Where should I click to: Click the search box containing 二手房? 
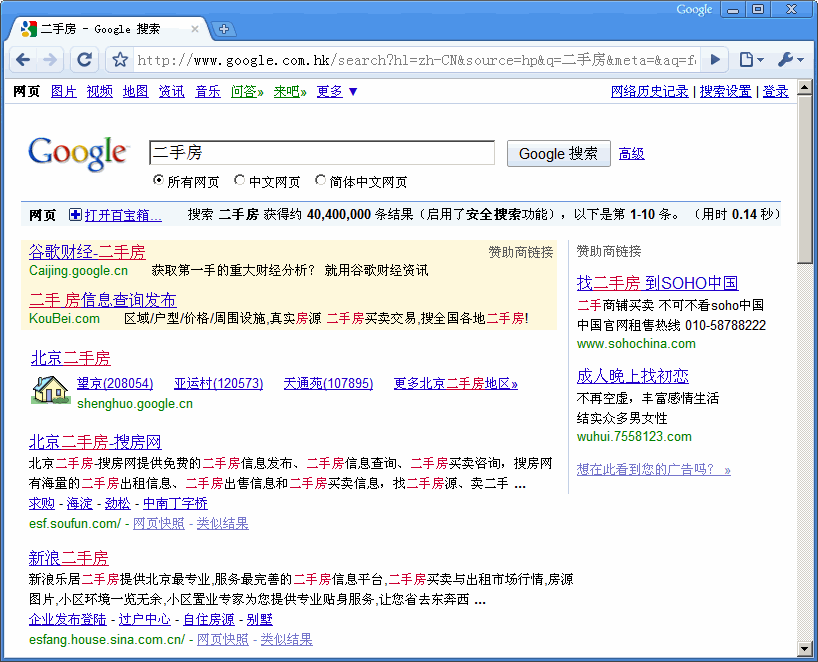(322, 152)
